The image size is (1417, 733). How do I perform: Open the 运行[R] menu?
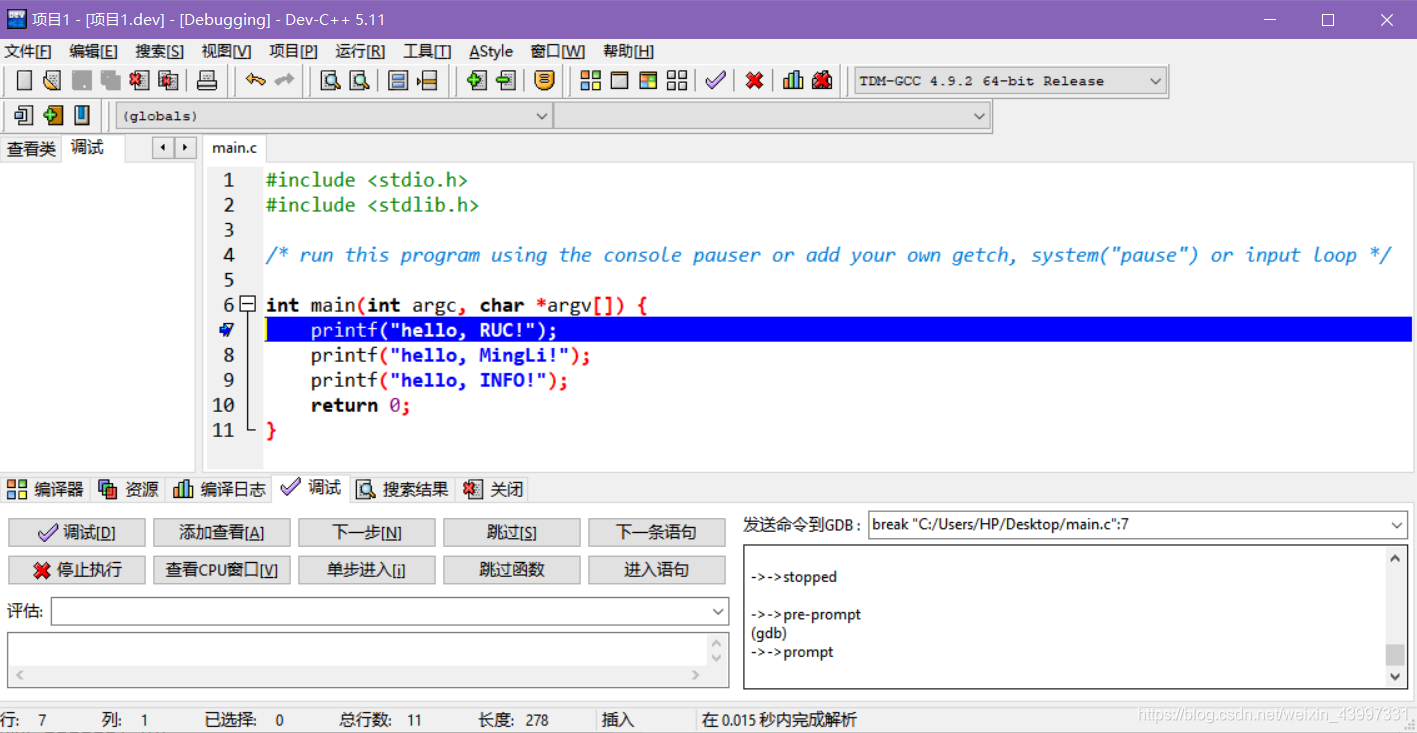pyautogui.click(x=360, y=51)
